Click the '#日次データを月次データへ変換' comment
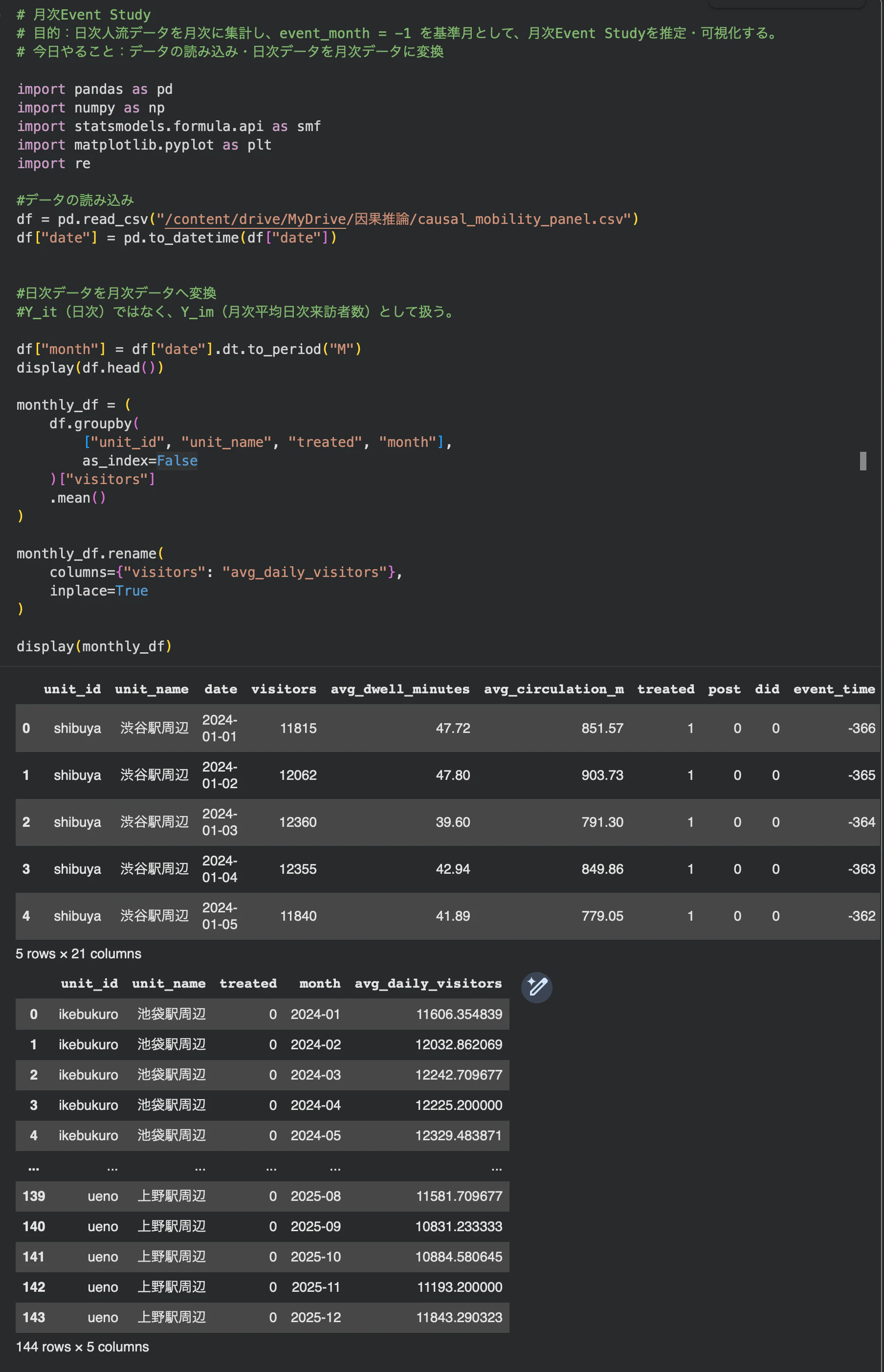Screen dimensions: 884x1372 (x=116, y=293)
